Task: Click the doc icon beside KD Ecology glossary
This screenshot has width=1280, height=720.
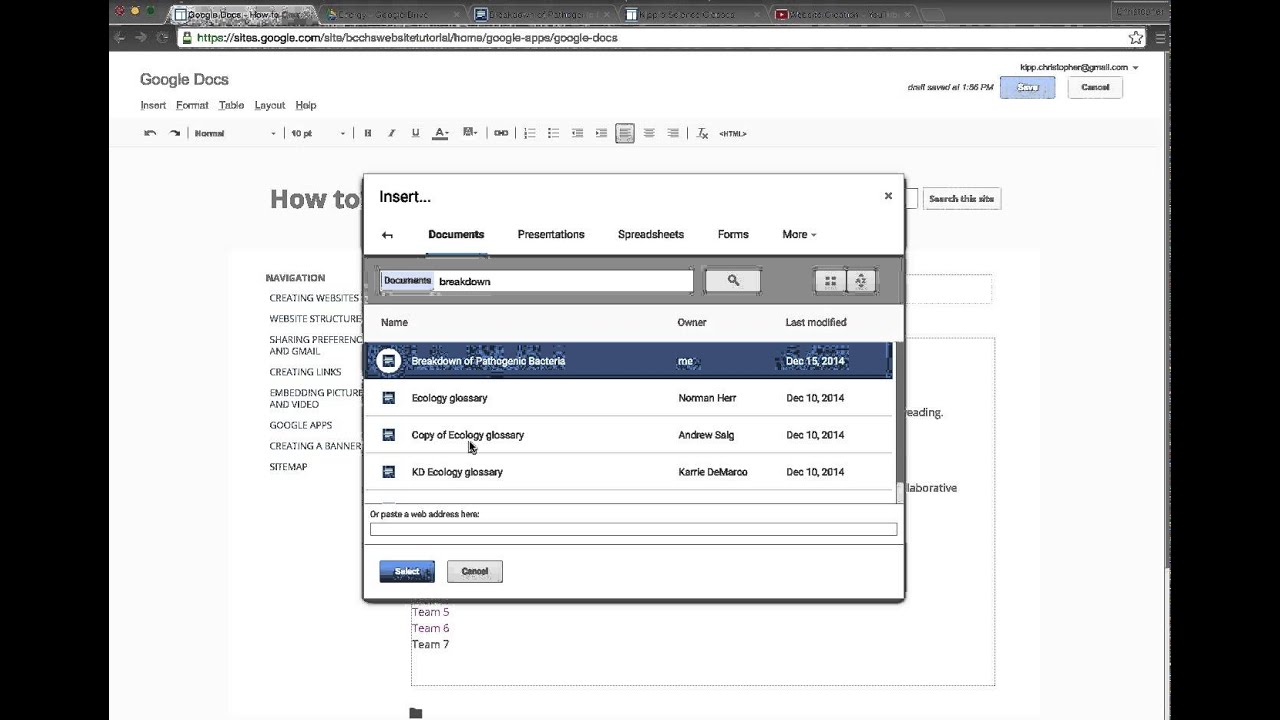Action: tap(389, 472)
